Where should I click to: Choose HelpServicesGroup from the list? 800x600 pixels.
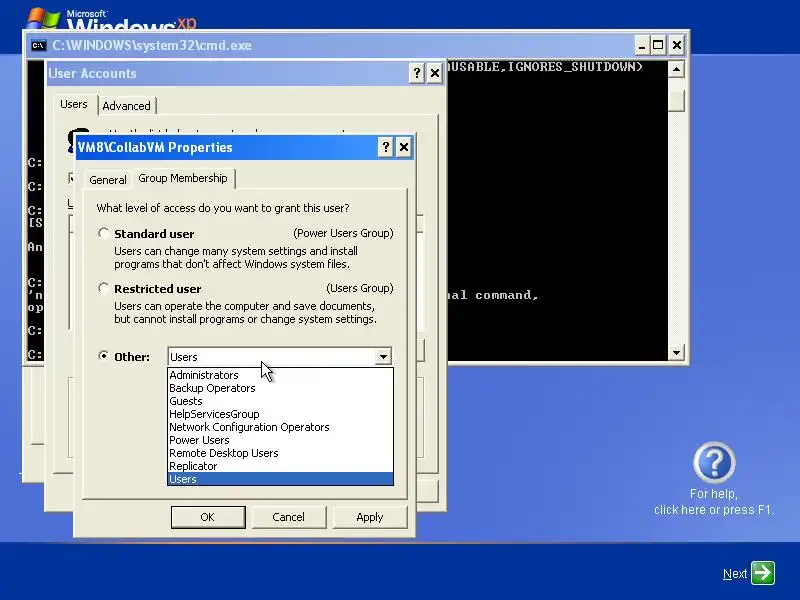[x=280, y=414]
